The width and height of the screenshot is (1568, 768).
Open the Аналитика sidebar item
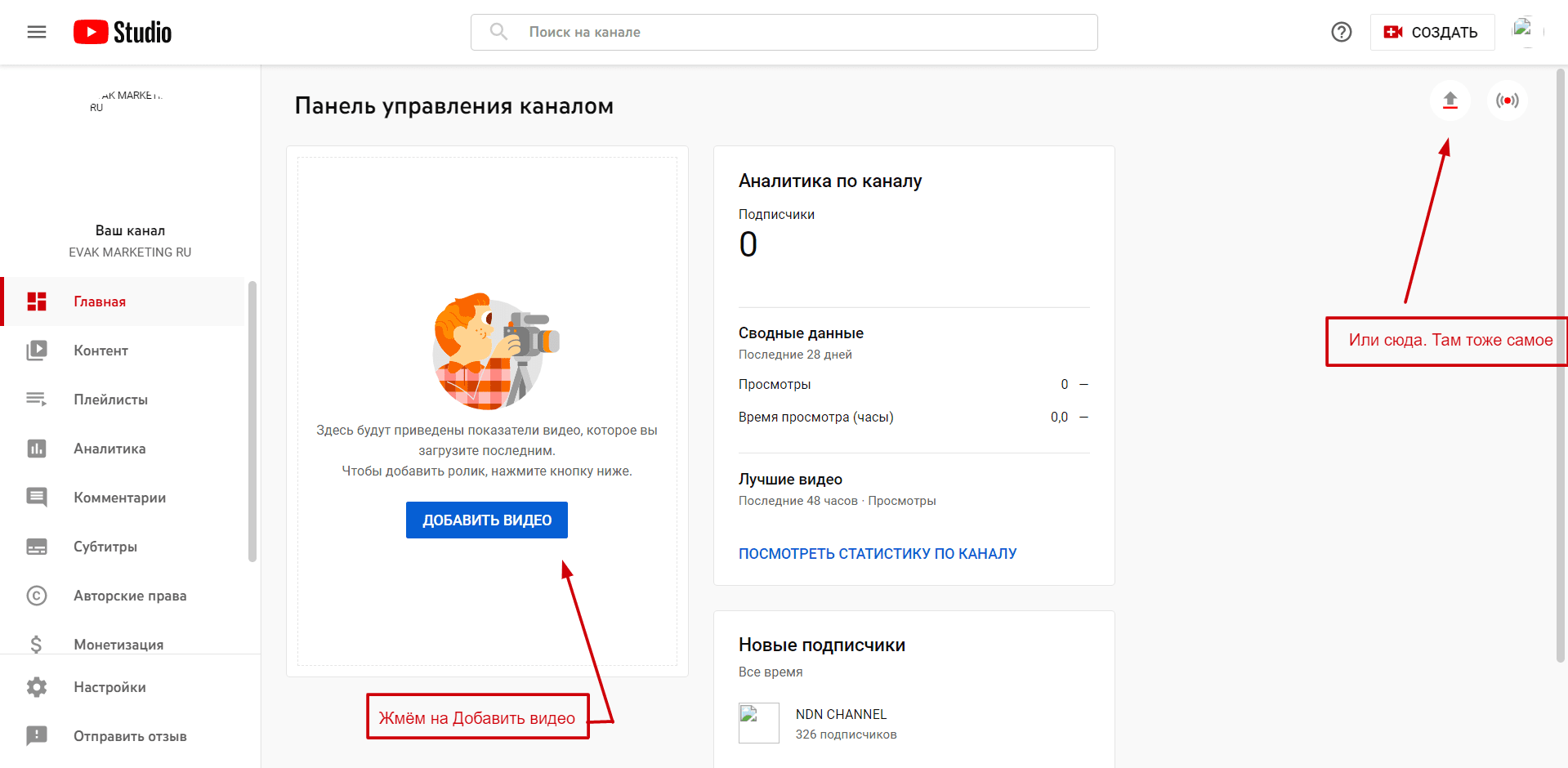coord(123,449)
